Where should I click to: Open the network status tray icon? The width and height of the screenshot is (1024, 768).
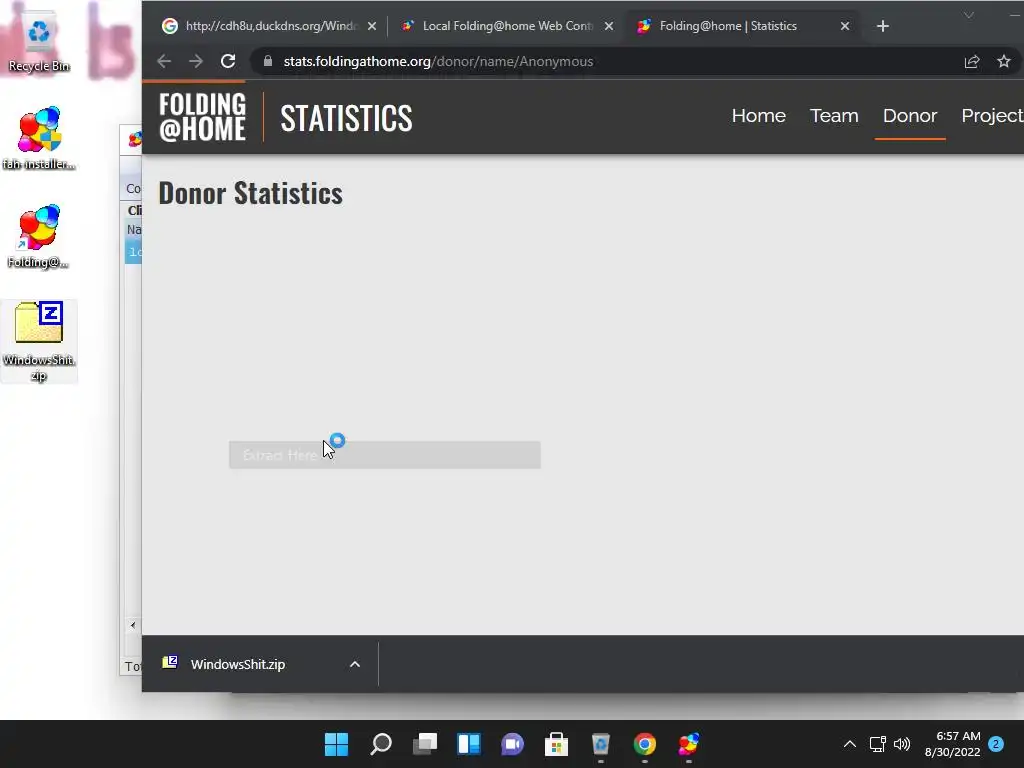tap(877, 744)
